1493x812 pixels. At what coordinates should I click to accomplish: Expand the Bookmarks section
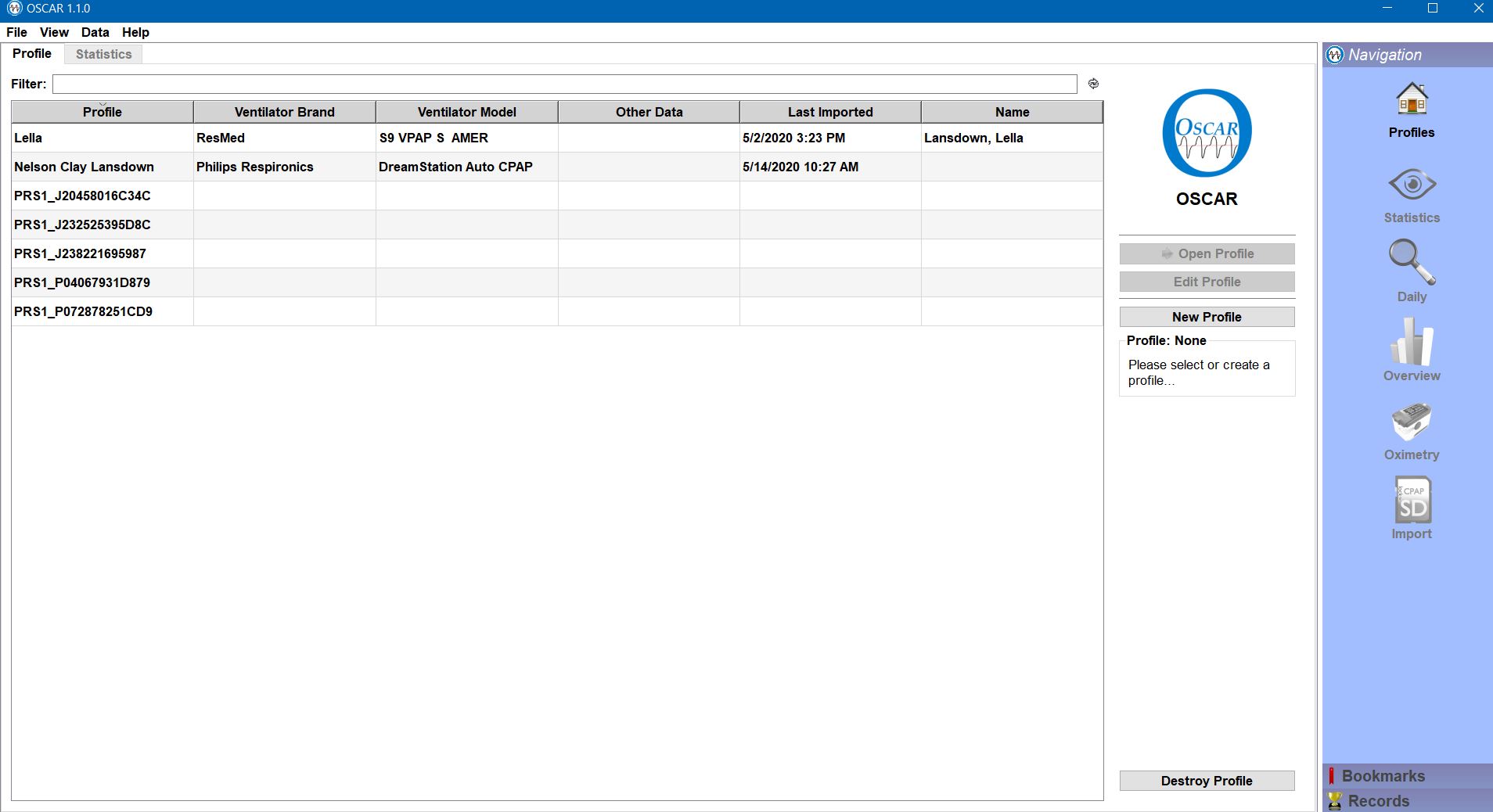tap(1408, 776)
